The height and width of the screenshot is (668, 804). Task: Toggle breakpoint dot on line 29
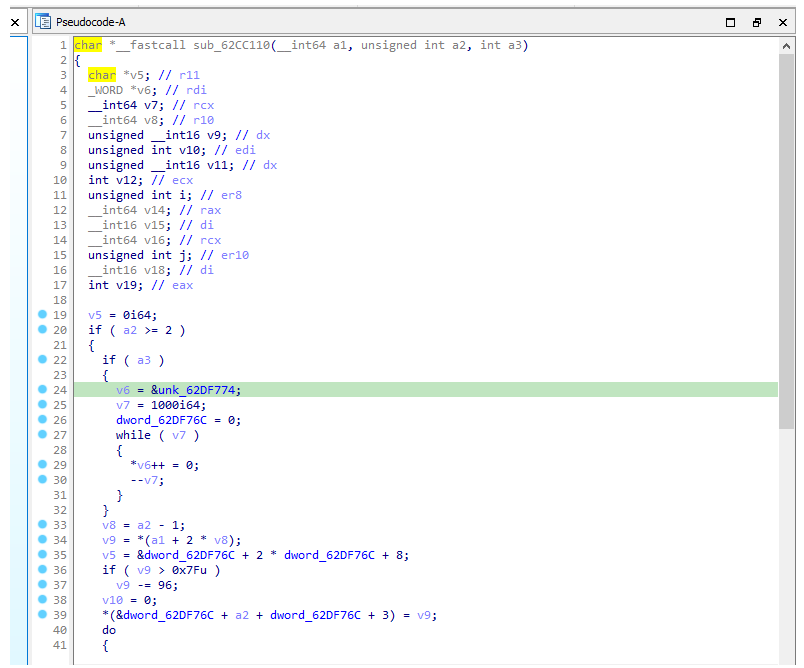[x=43, y=464]
